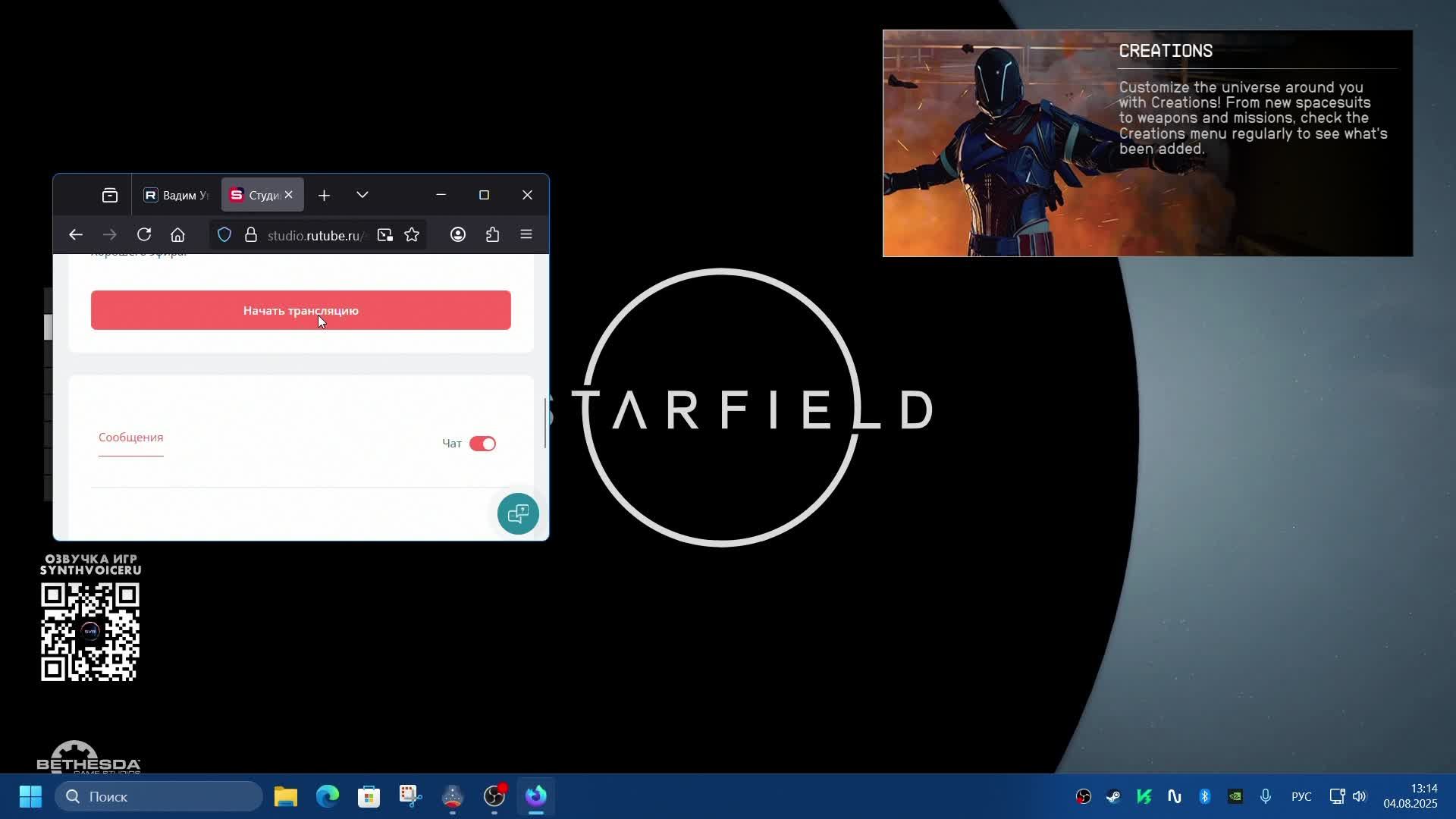Open the Steam tray icon
1456x819 pixels.
(x=1113, y=796)
